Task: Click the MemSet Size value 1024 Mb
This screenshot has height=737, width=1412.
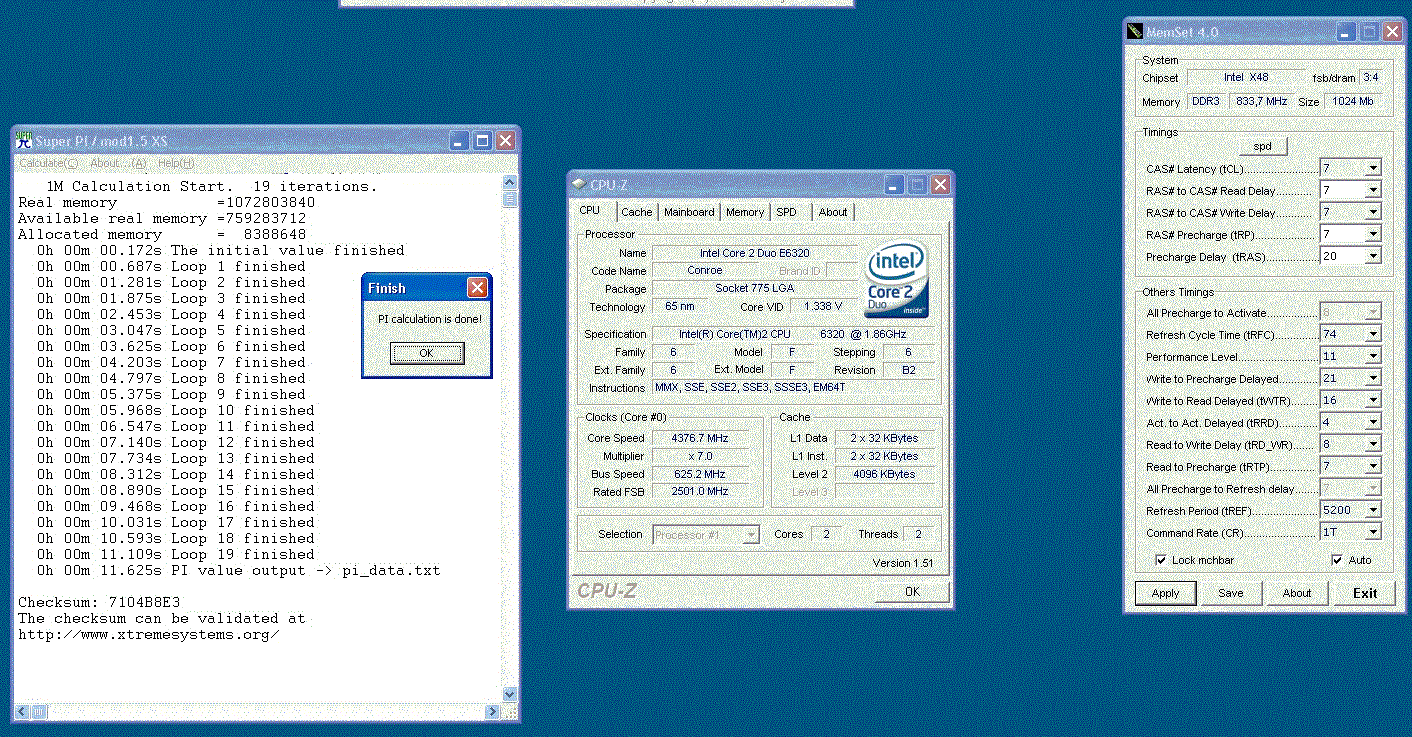Action: click(1353, 101)
